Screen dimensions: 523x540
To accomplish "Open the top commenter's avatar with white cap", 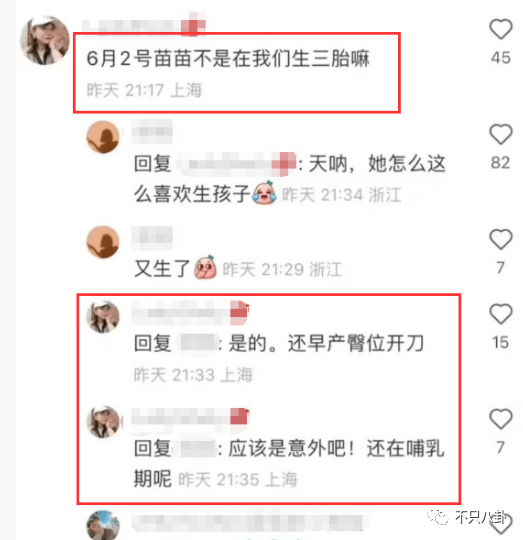I will [44, 40].
